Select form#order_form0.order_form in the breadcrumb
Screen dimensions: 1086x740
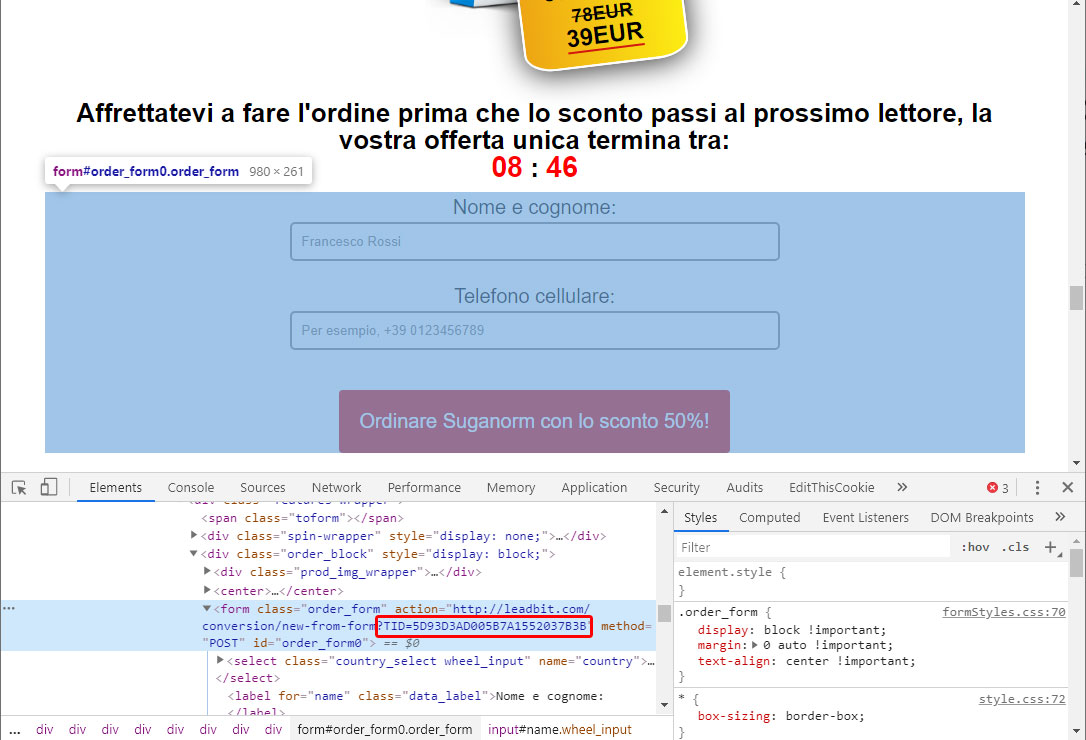(385, 730)
